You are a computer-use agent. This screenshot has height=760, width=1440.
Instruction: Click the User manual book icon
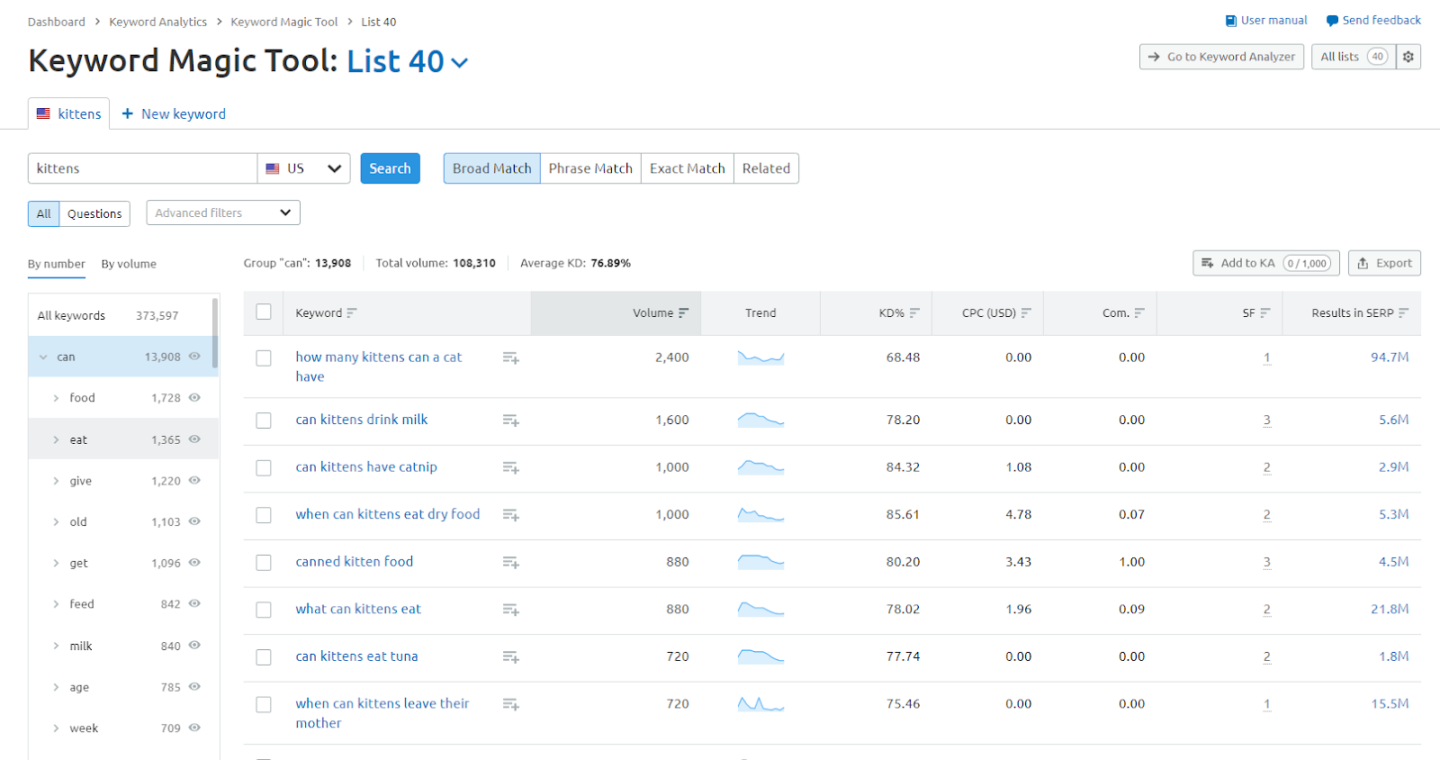[1231, 21]
